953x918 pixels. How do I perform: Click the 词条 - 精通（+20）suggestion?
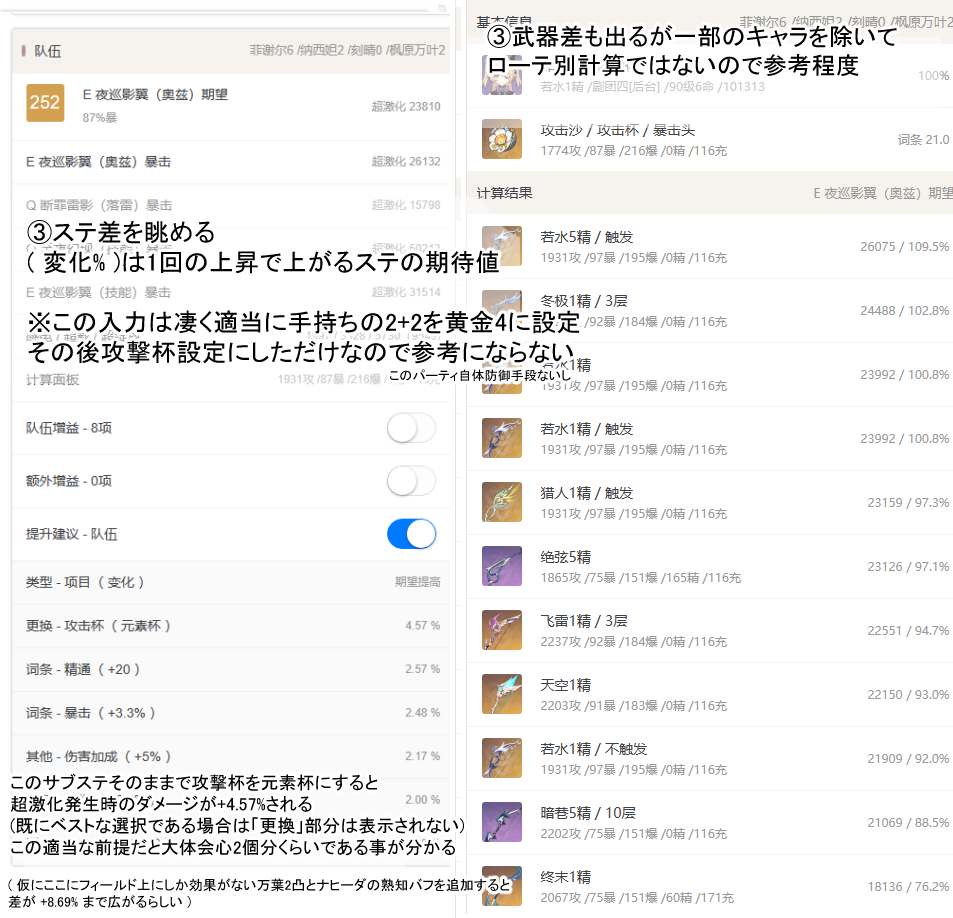231,670
